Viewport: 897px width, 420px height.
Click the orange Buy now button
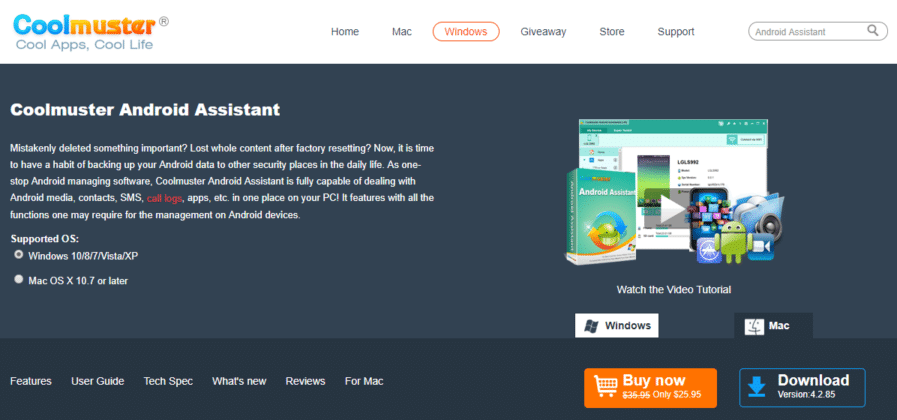(650, 387)
